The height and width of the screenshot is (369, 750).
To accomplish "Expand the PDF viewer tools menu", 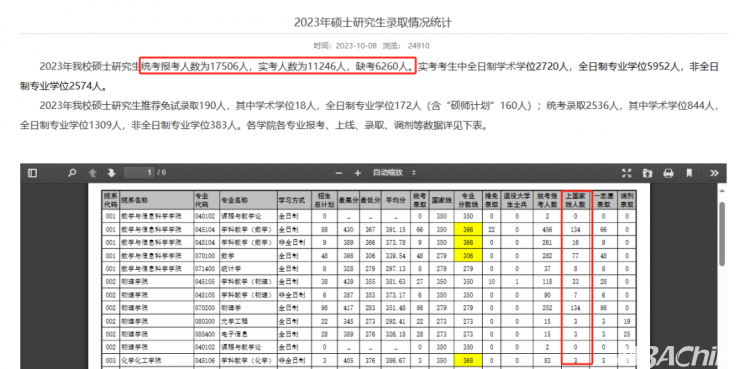I will 714,173.
